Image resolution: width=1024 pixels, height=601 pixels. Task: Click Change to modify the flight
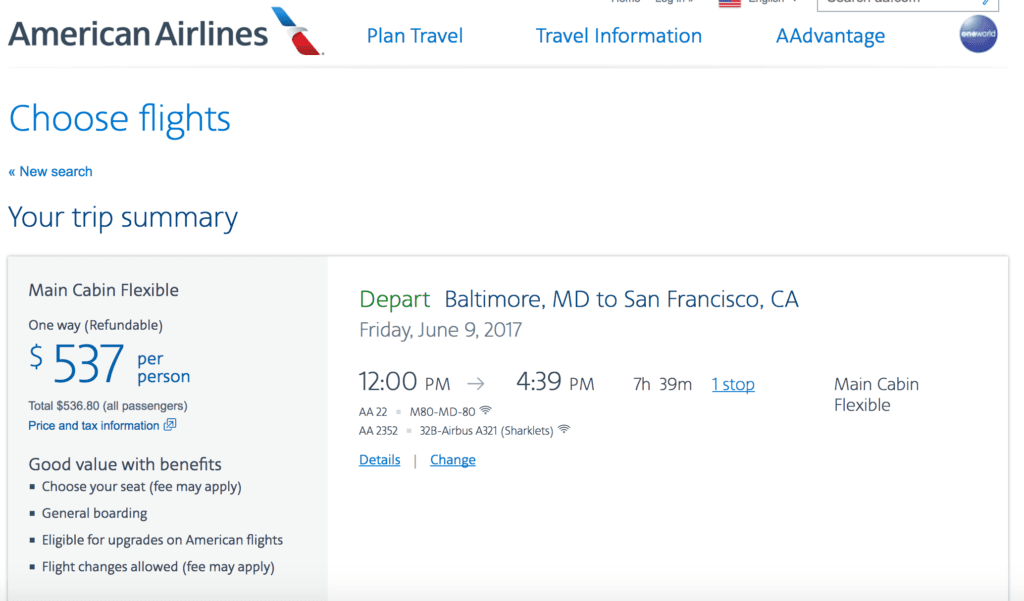pyautogui.click(x=452, y=459)
